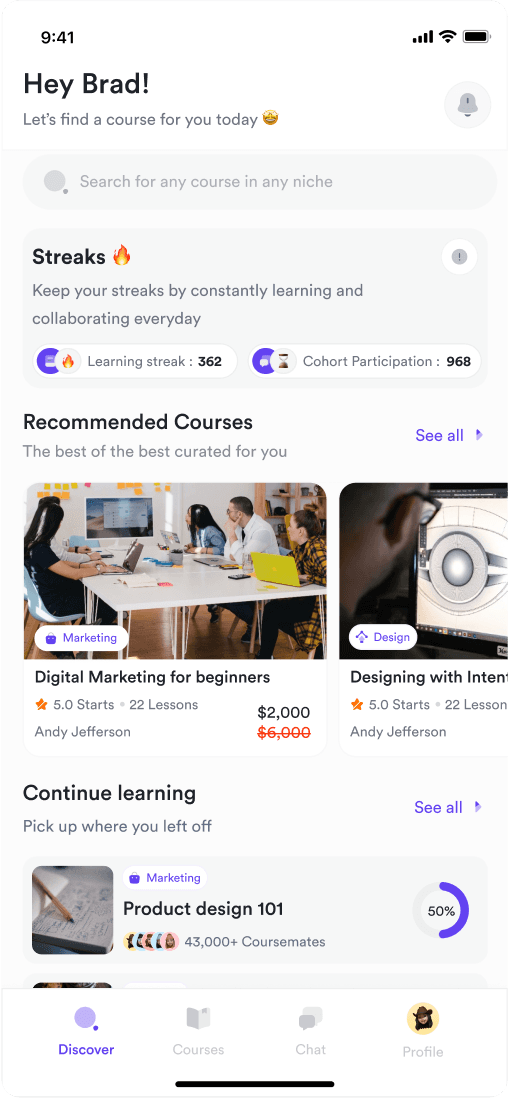Screen dimensions: 508x1098
Task: Switch to the Courses tab
Action: tap(198, 1031)
